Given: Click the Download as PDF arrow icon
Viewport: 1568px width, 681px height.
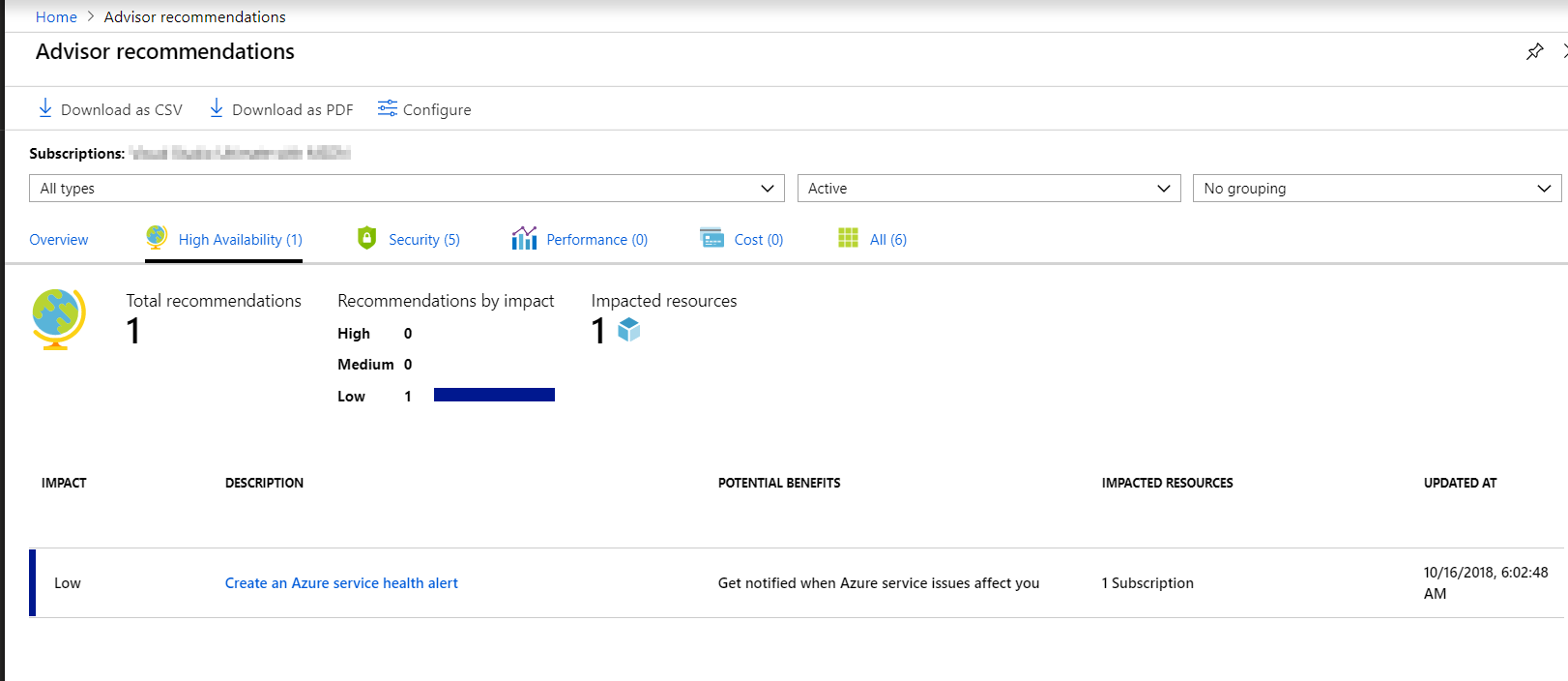Looking at the screenshot, I should pyautogui.click(x=217, y=108).
